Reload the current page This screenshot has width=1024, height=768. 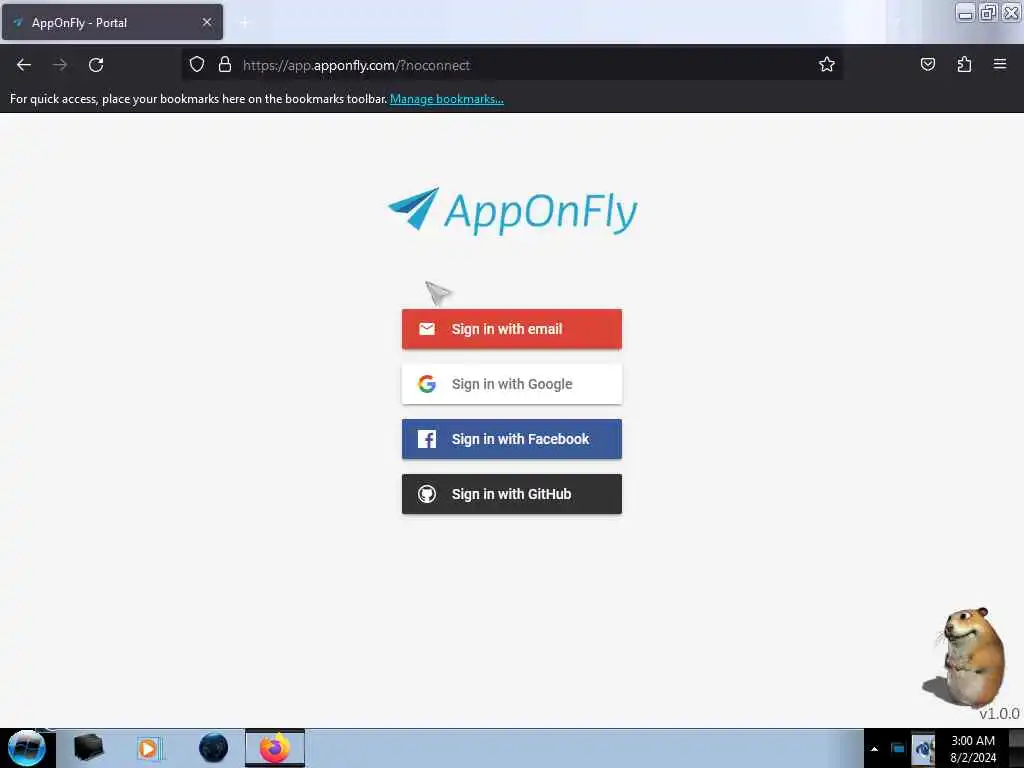point(96,65)
